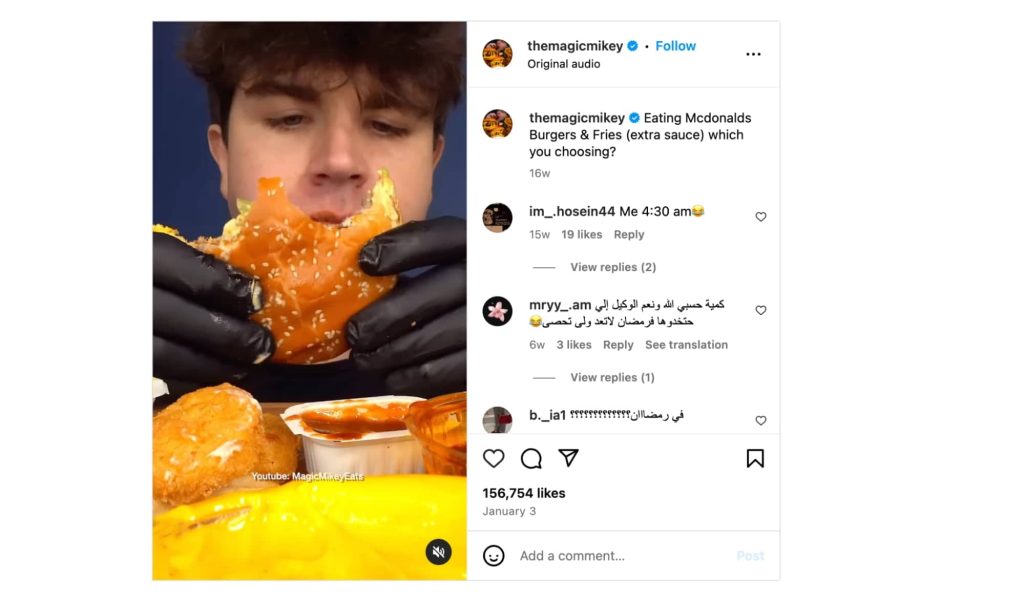Image resolution: width=1024 pixels, height=616 pixels.
Task: Open mryy_.am's flower avatar
Action: (x=498, y=311)
